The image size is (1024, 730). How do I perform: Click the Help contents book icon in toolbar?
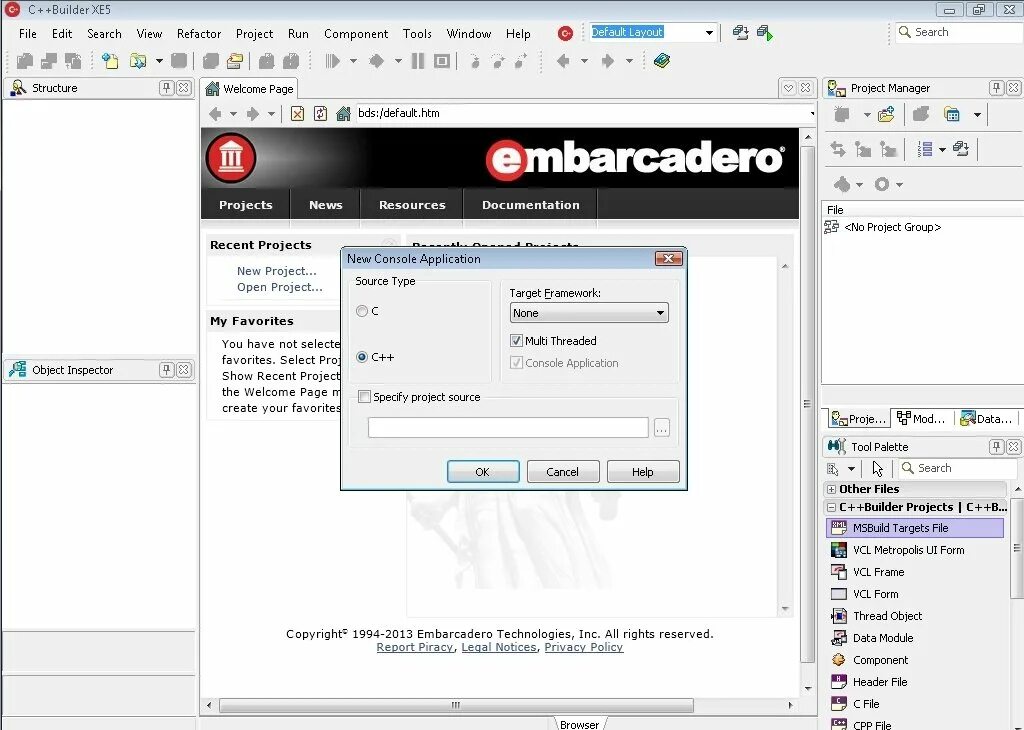coord(662,61)
